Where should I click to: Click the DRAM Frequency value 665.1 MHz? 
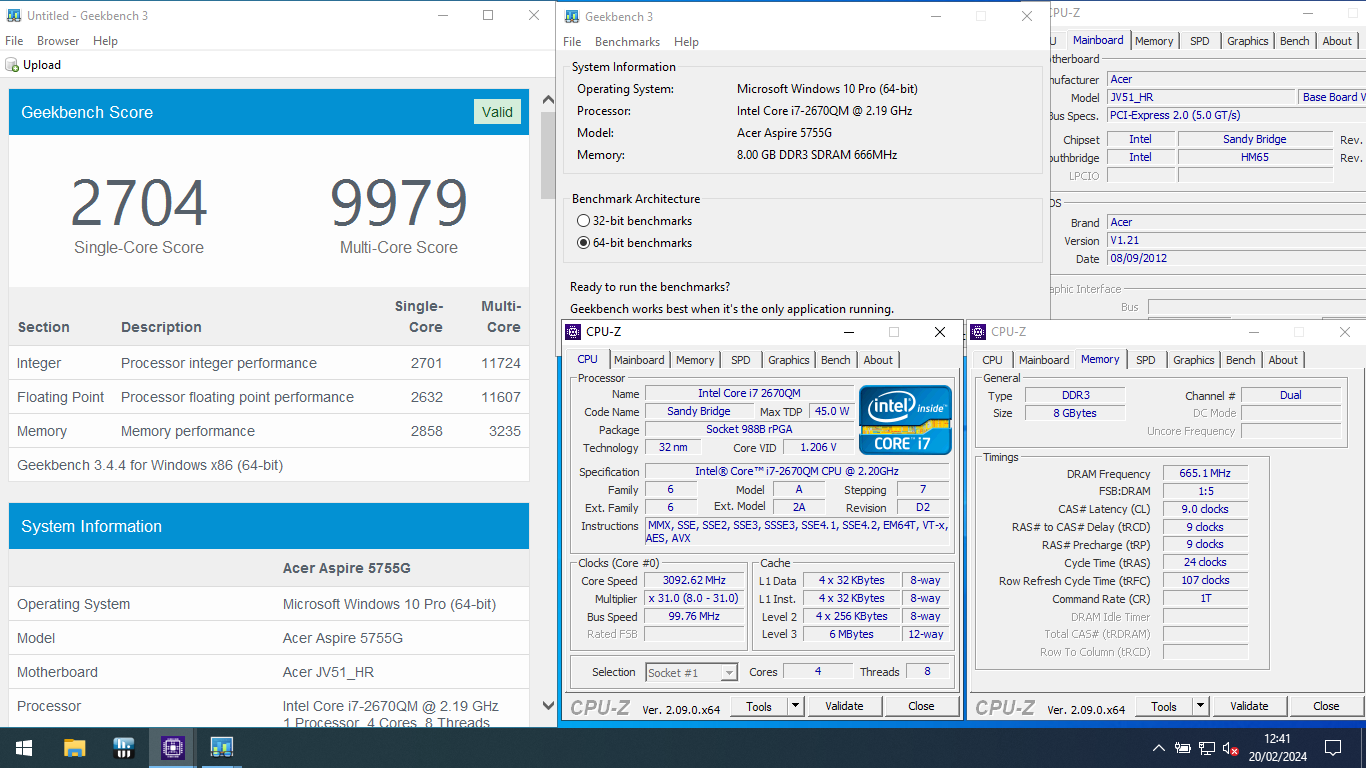tap(1205, 474)
